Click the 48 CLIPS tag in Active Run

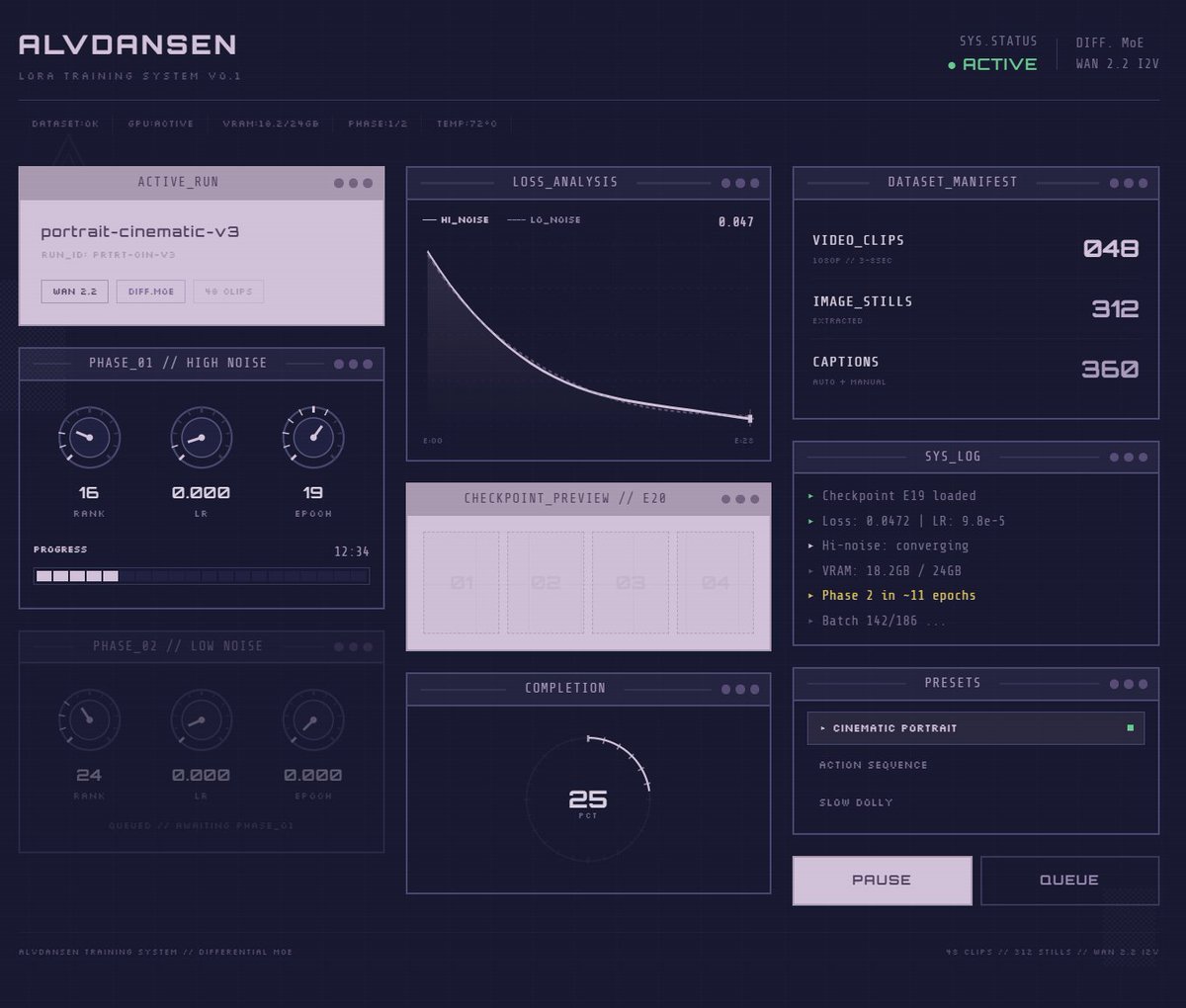(x=228, y=292)
